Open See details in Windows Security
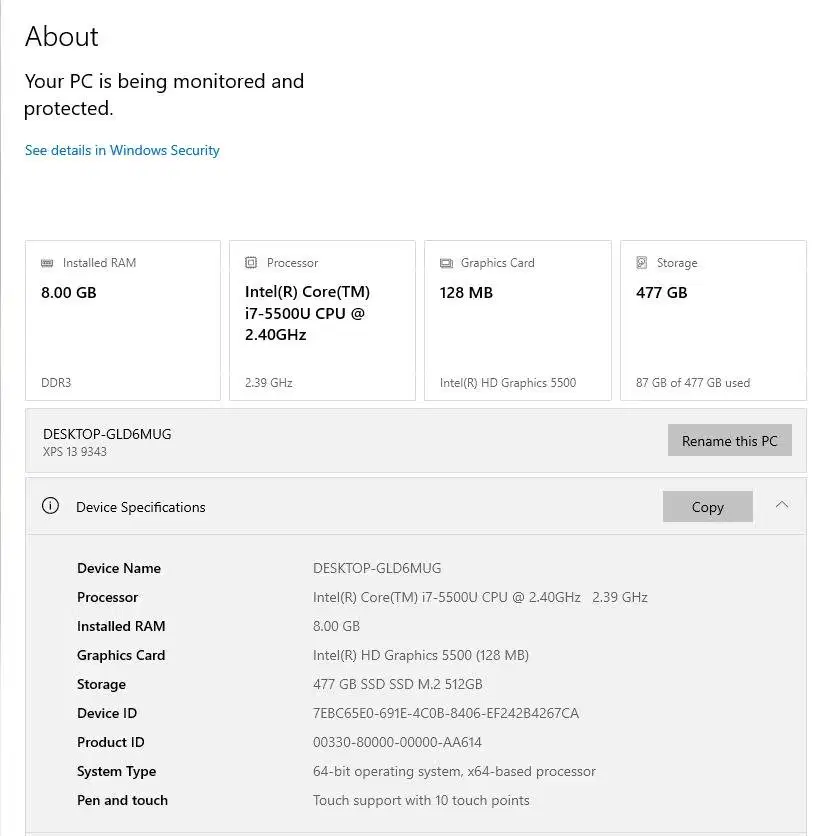Screen dimensions: 836x836 tap(122, 150)
